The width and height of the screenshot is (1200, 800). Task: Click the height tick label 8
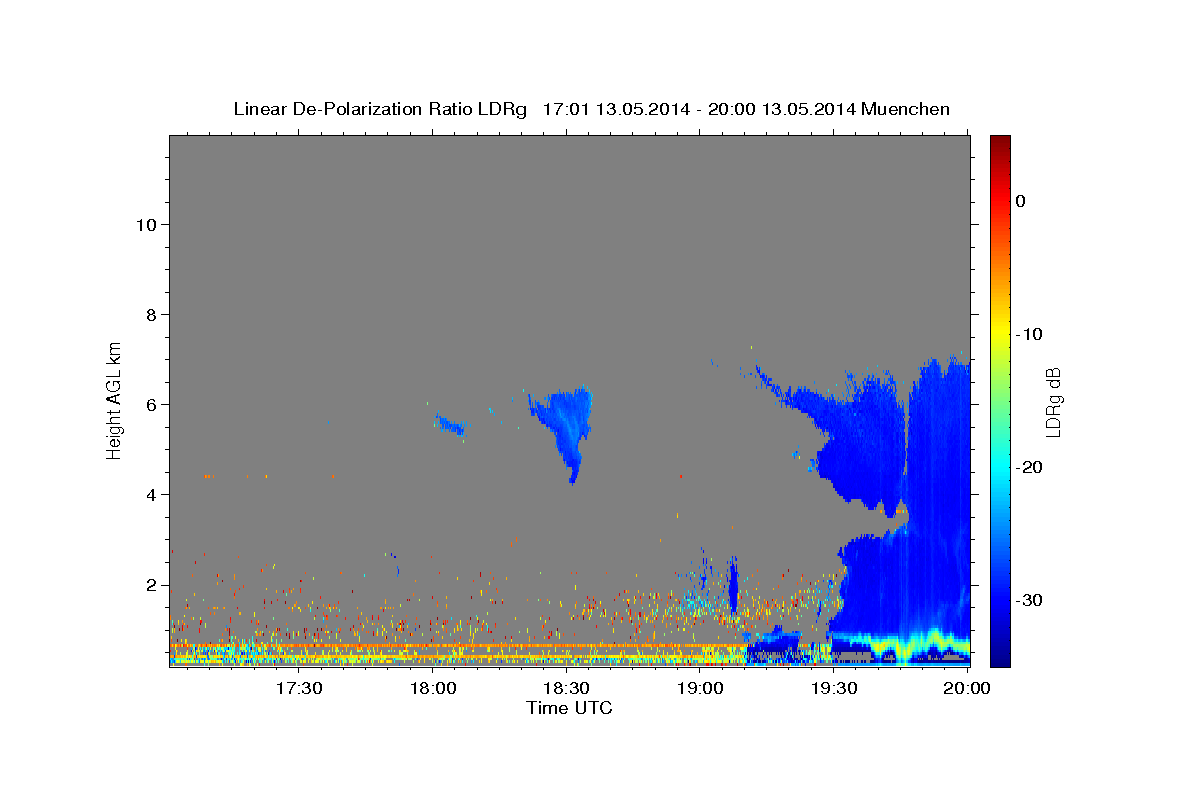point(151,314)
